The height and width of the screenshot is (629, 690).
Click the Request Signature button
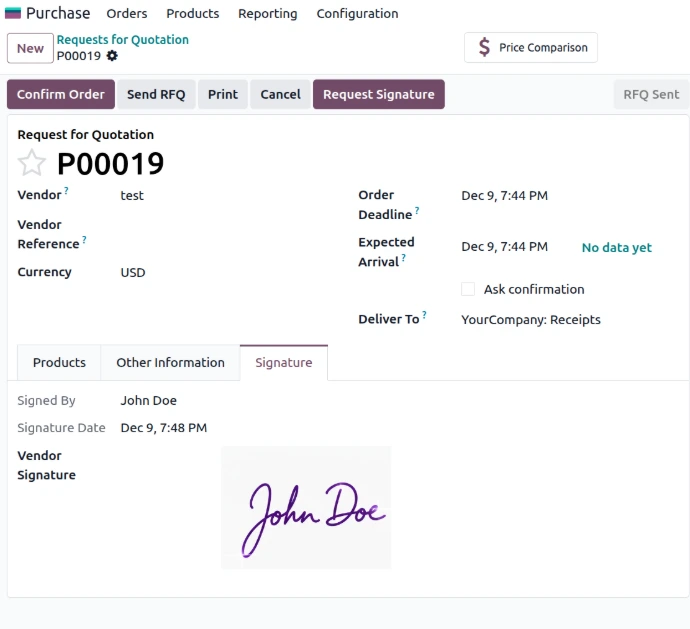(x=378, y=94)
